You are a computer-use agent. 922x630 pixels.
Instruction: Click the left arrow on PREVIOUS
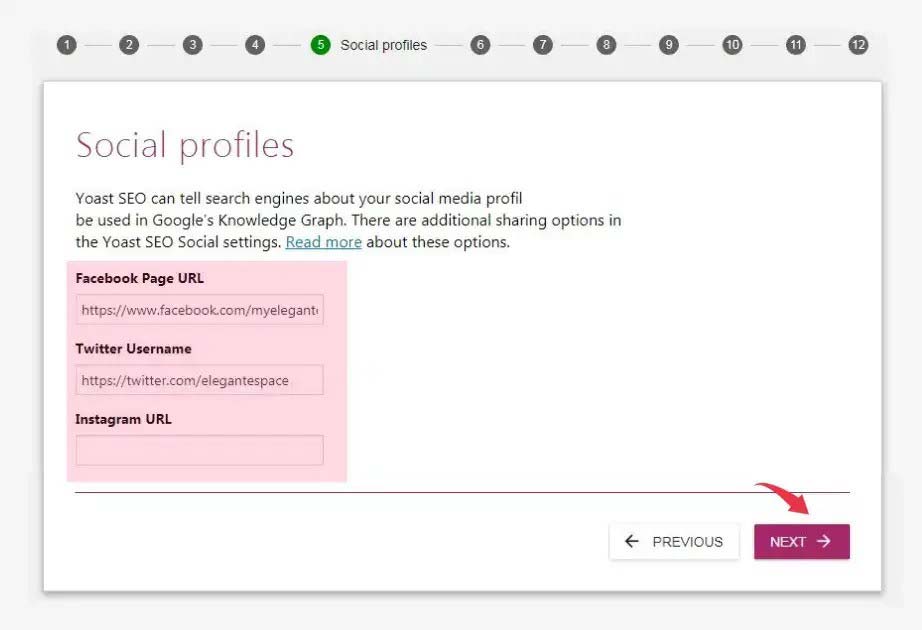(631, 541)
